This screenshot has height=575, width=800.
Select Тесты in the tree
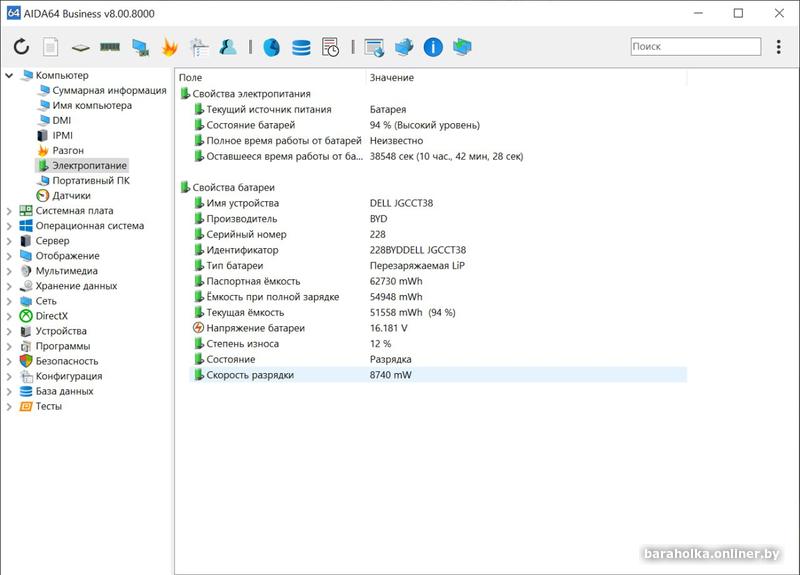[48, 406]
